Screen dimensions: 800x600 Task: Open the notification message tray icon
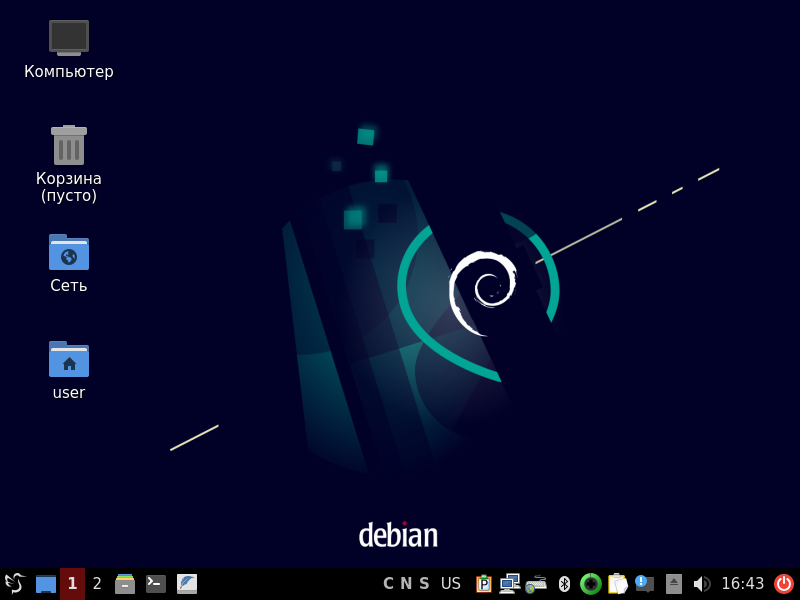coord(645,584)
